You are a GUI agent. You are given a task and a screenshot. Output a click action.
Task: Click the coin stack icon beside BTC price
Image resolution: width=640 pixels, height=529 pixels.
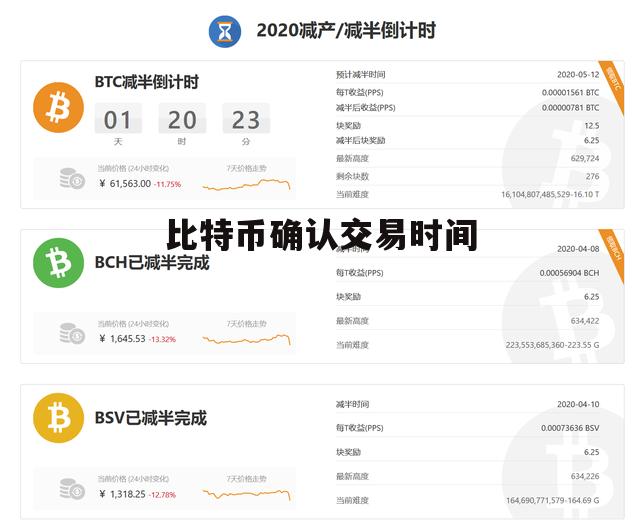[x=72, y=178]
